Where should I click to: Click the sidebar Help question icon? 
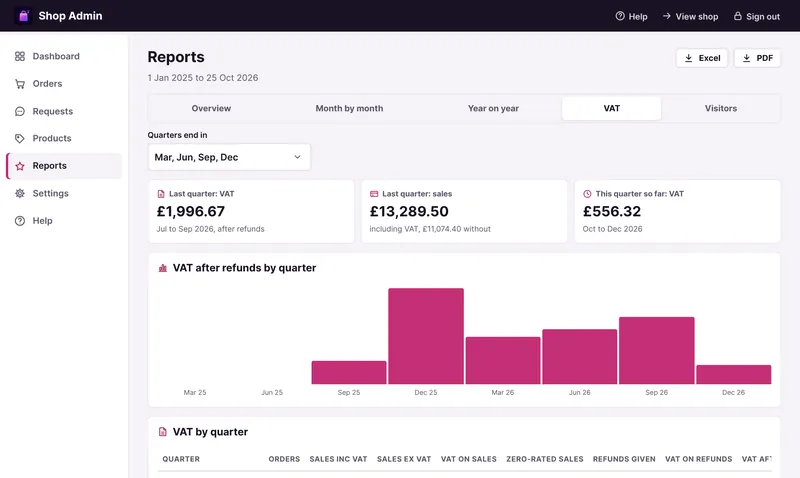coord(20,221)
